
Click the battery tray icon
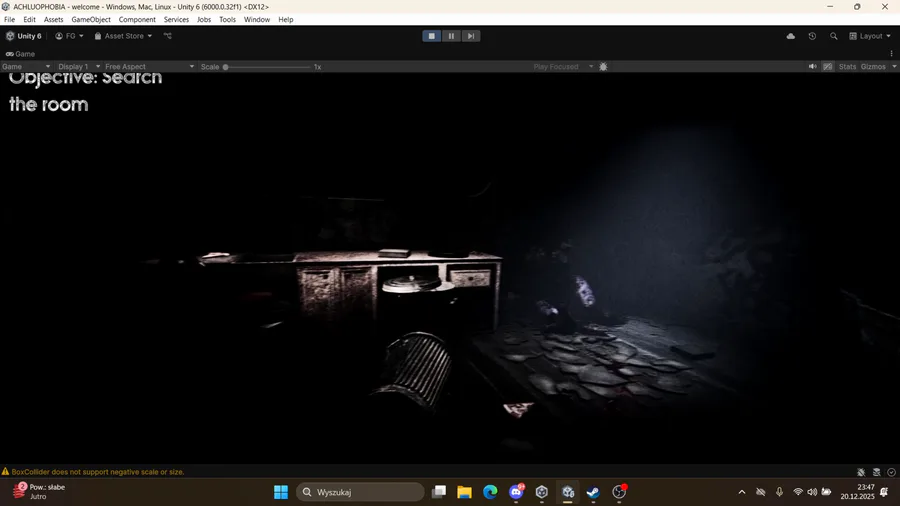827,492
